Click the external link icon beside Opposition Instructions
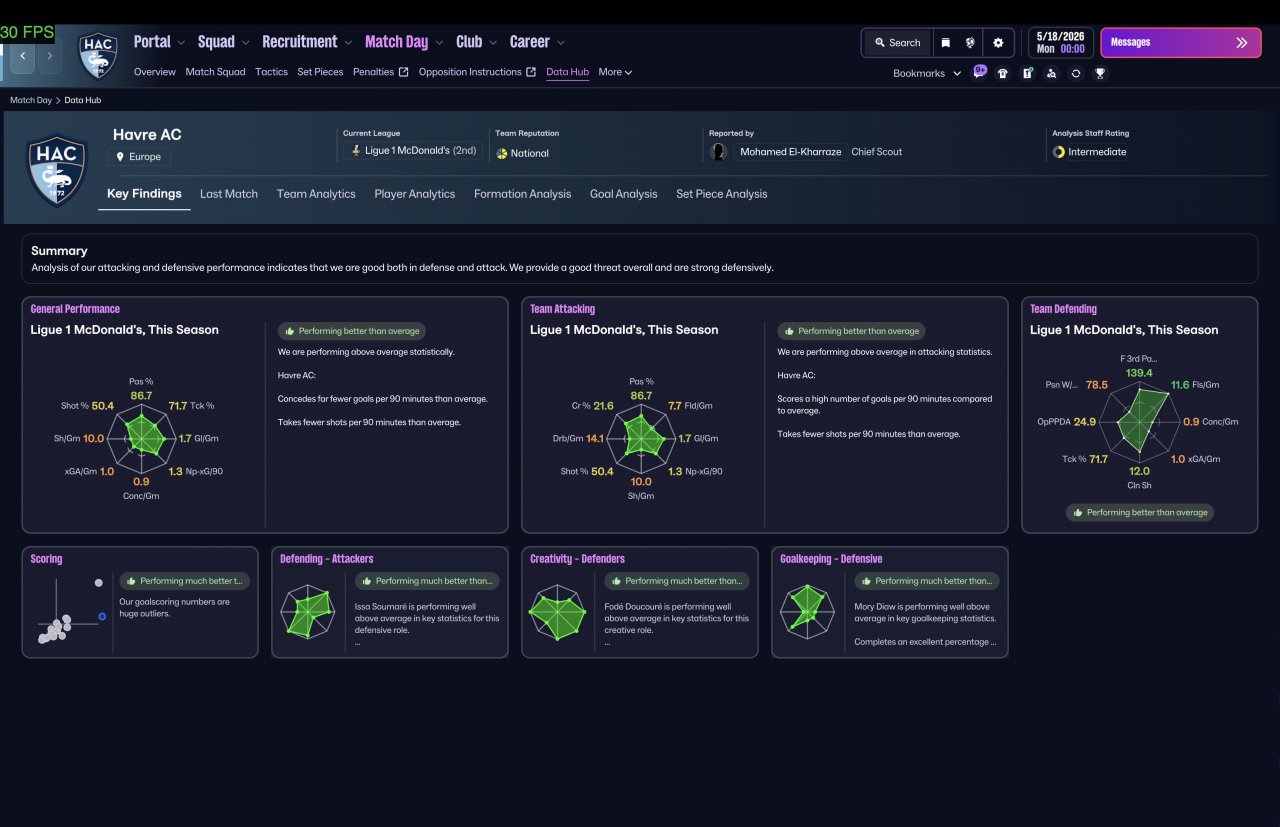The width and height of the screenshot is (1280, 827). (531, 72)
